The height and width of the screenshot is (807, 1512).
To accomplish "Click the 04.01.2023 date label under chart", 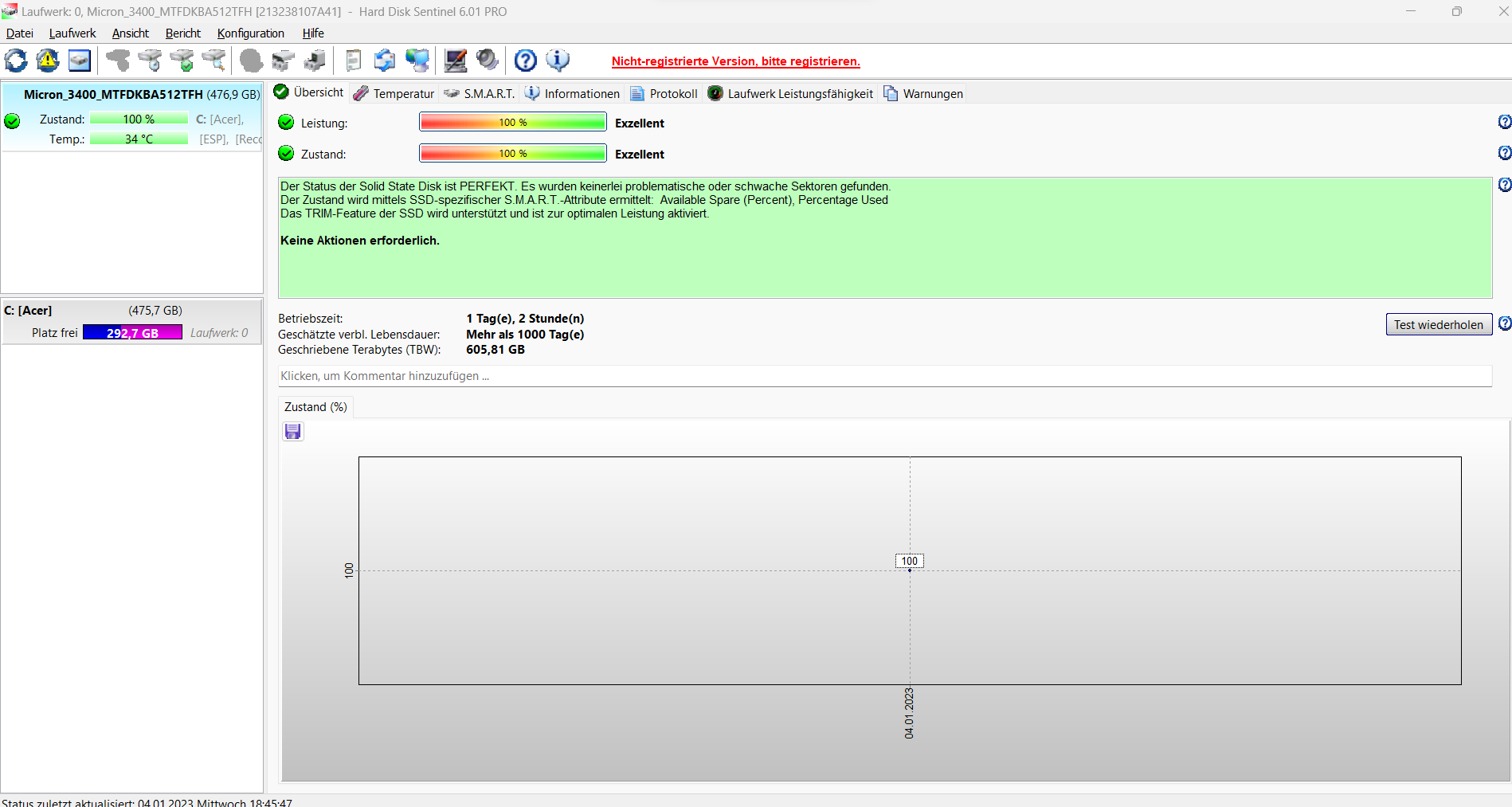I will 909,714.
